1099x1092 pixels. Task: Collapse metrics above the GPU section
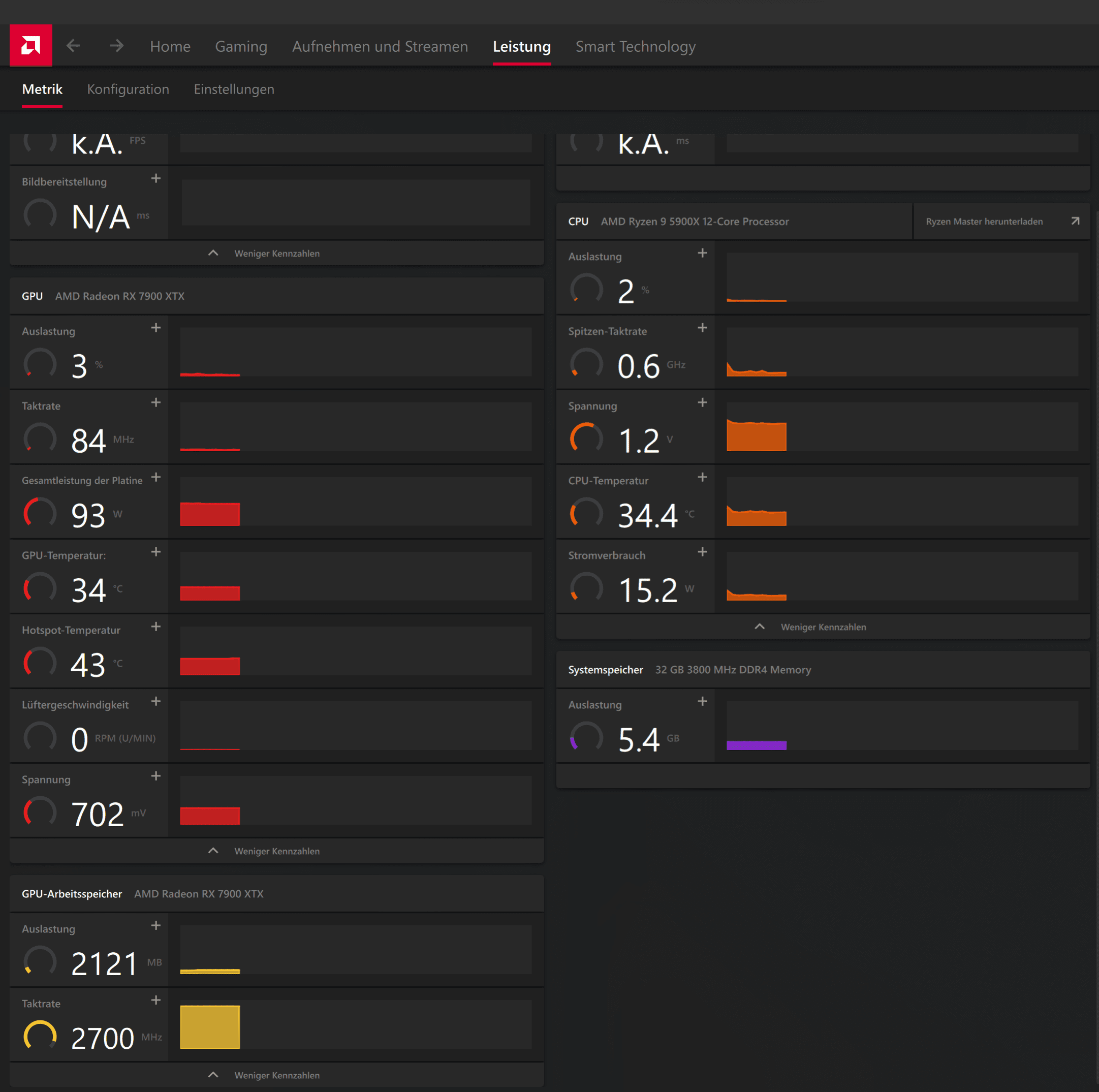click(276, 253)
